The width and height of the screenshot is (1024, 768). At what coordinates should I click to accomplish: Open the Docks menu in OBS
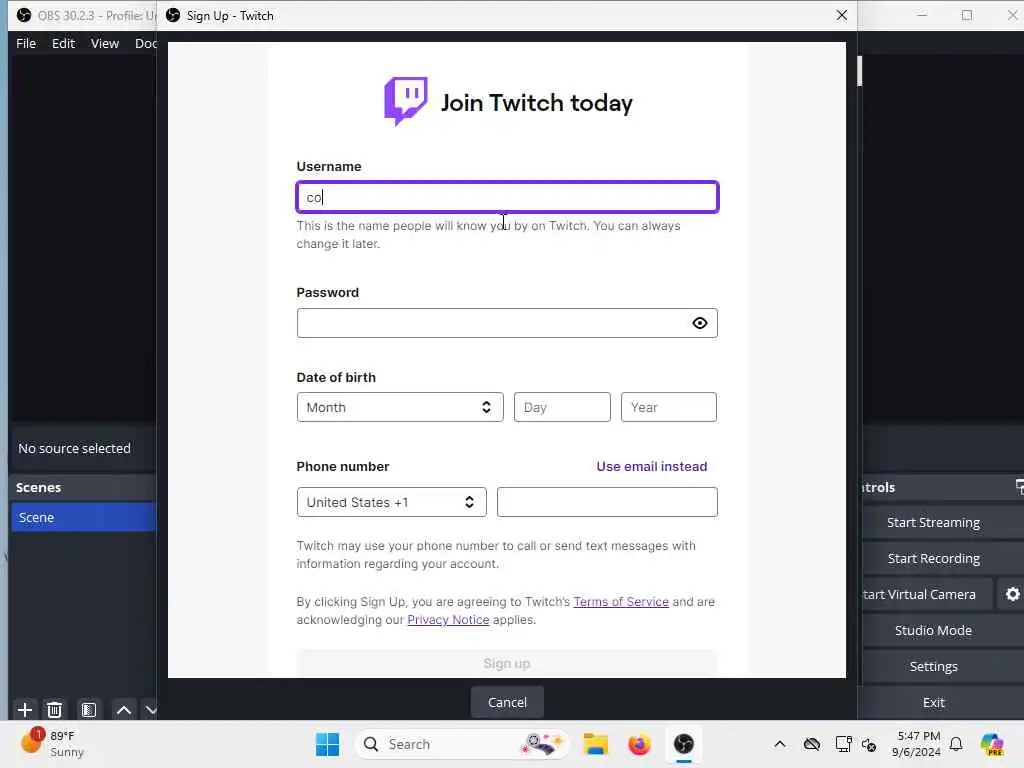pos(146,43)
